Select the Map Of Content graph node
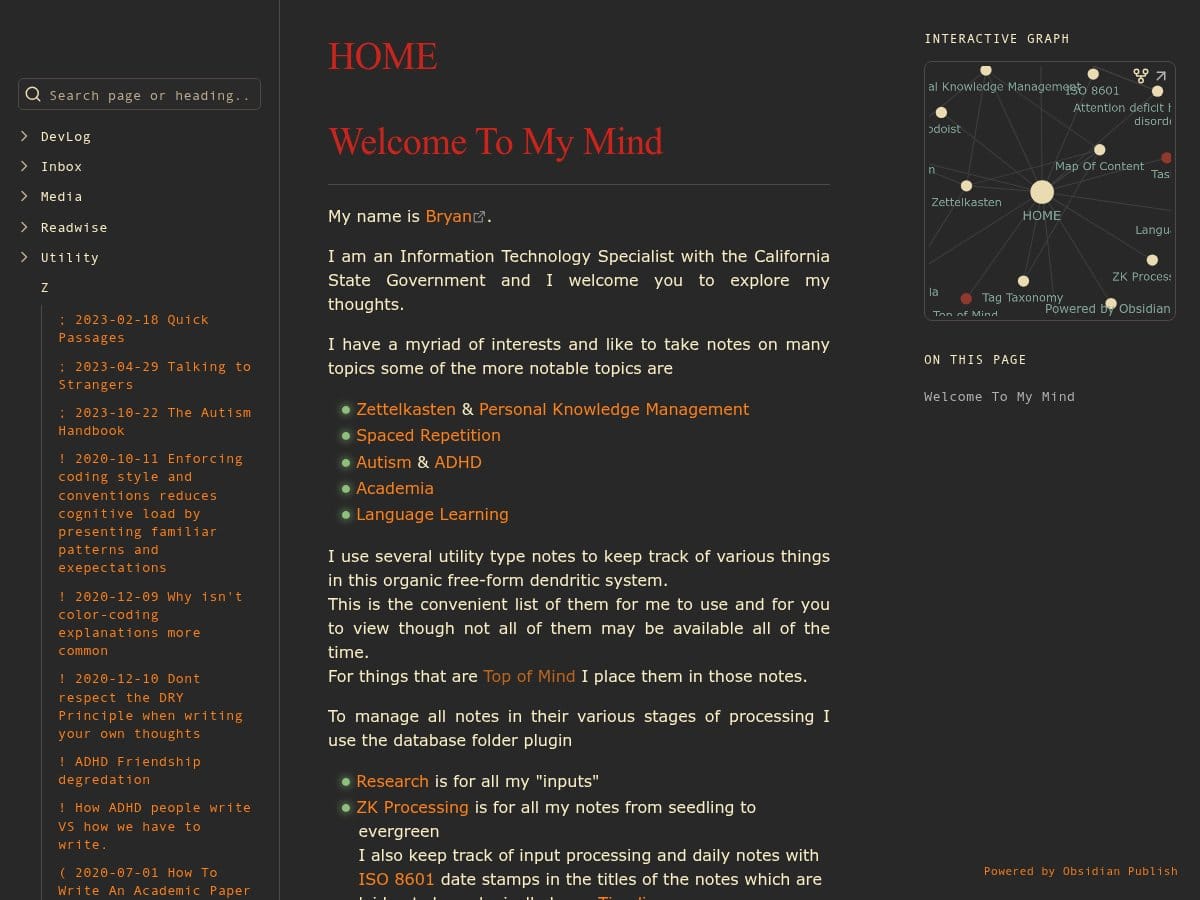Screen dimensions: 1200x900 pyautogui.click(x=1099, y=150)
